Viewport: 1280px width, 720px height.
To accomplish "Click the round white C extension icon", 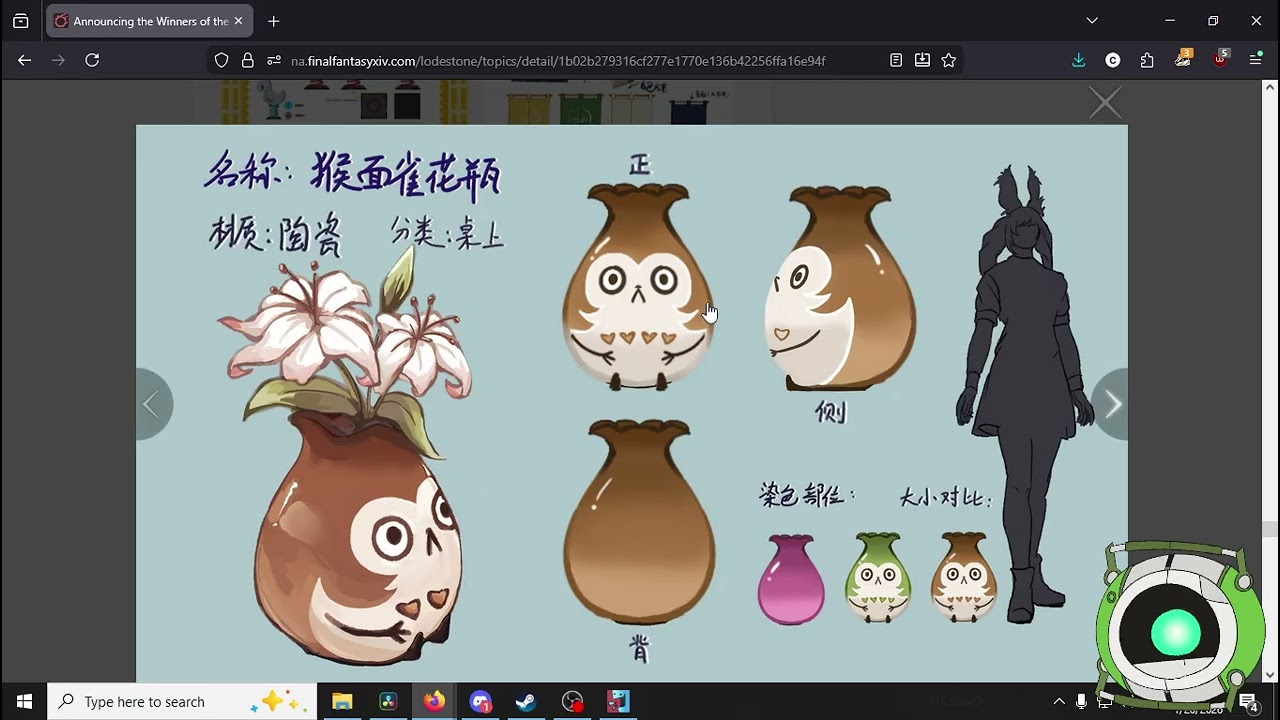I will click(x=1113, y=61).
